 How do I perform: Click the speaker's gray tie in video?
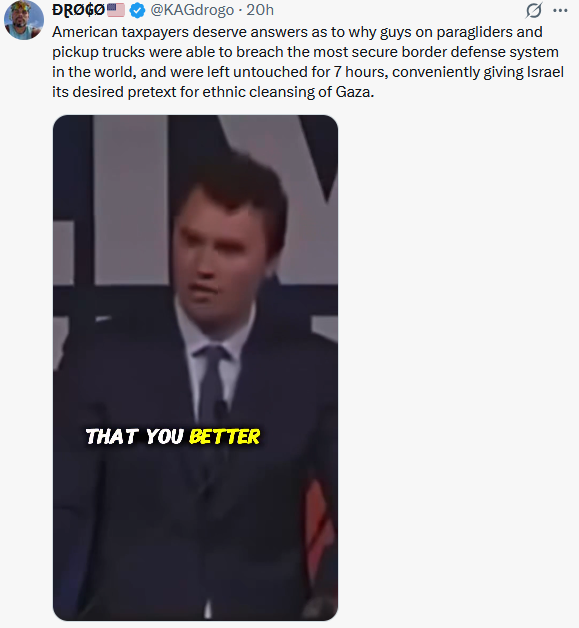click(212, 380)
